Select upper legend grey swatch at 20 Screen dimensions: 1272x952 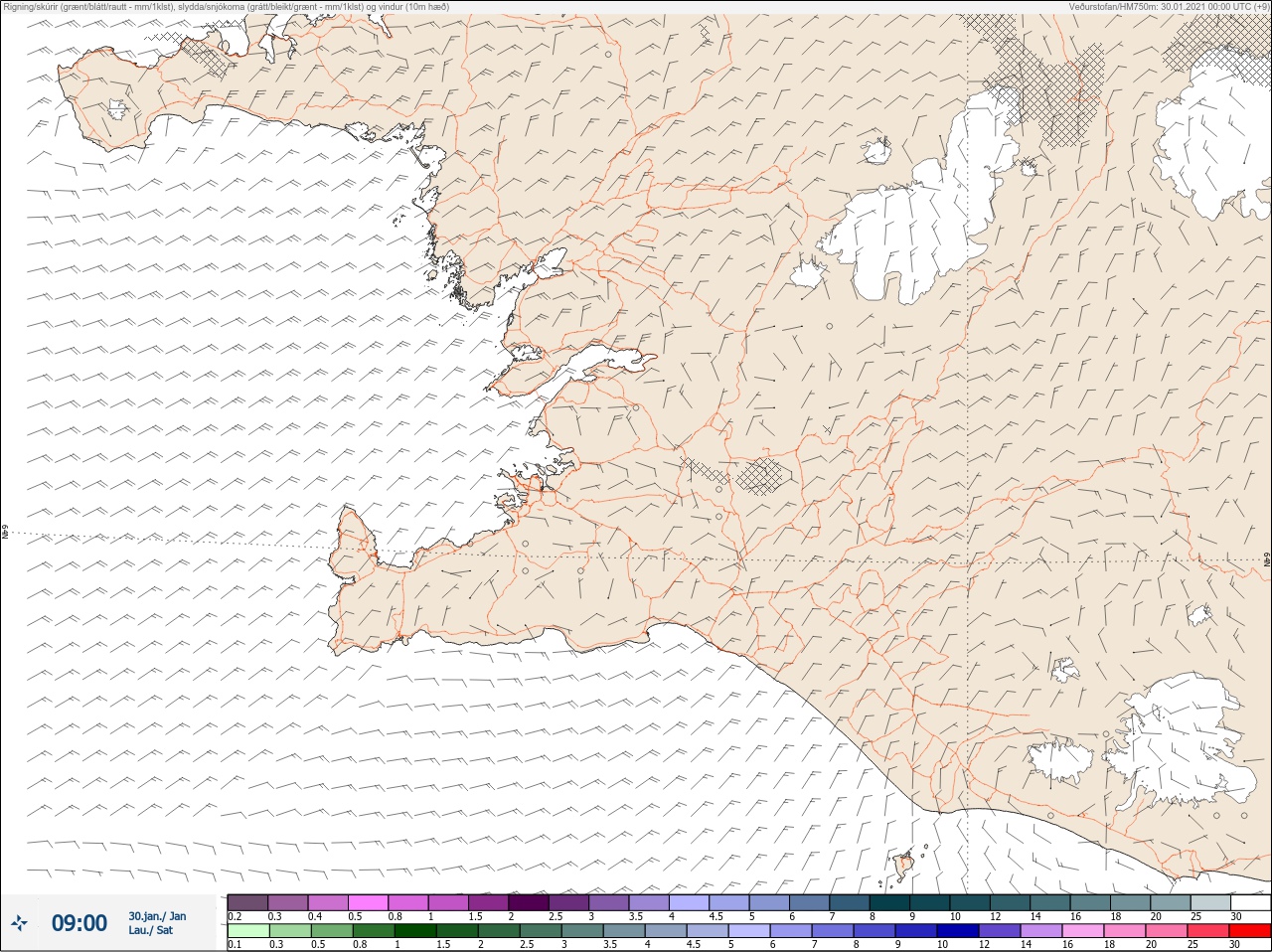(1171, 902)
